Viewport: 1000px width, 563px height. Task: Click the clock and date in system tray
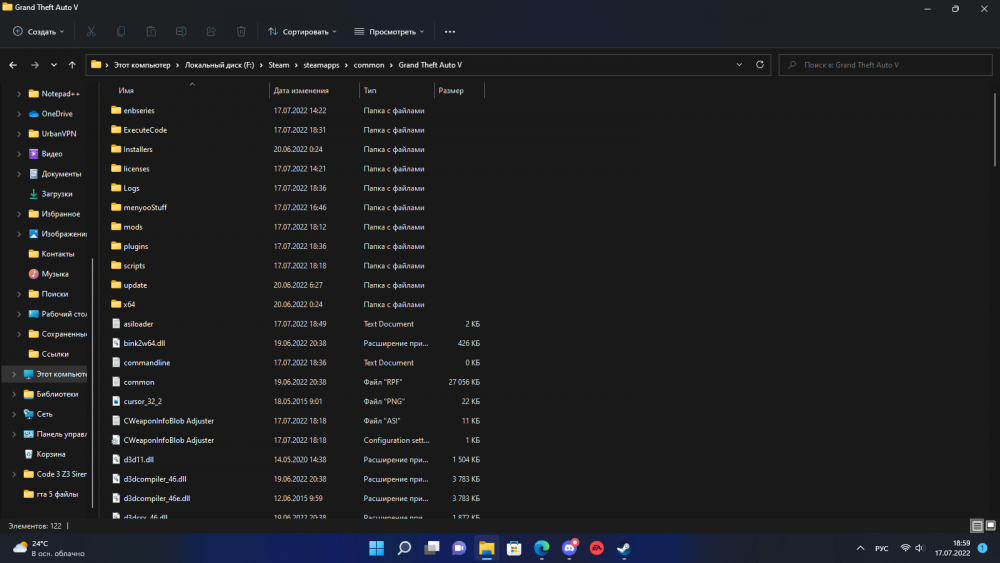952,548
